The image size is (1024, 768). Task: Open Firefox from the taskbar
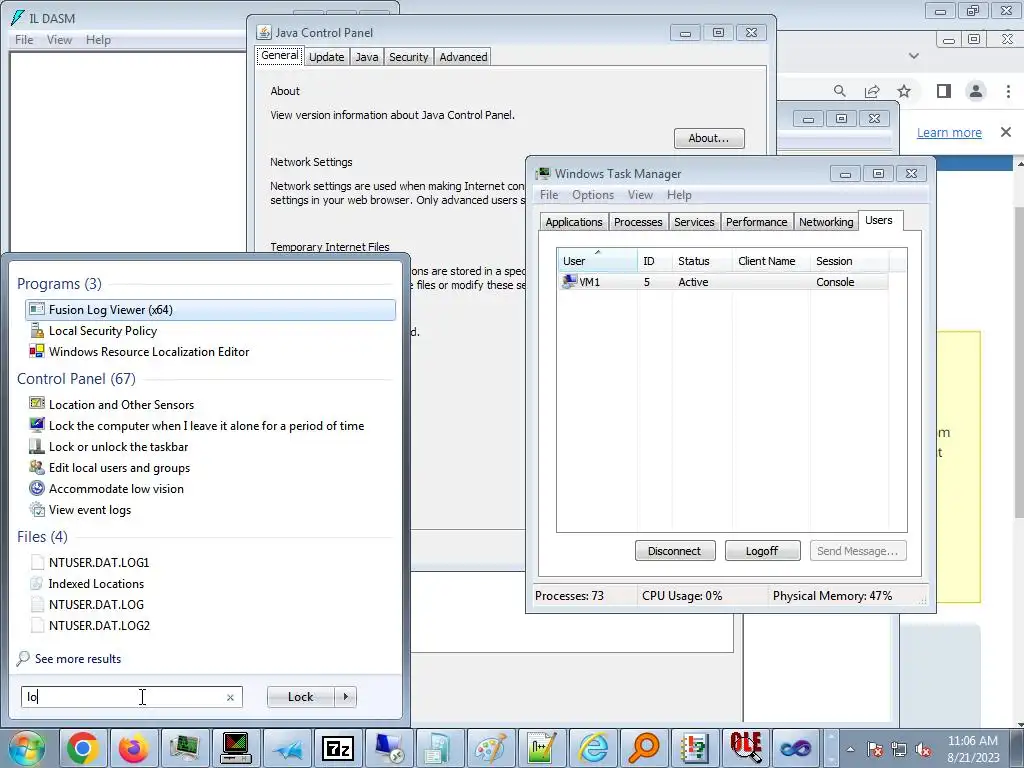pyautogui.click(x=134, y=748)
